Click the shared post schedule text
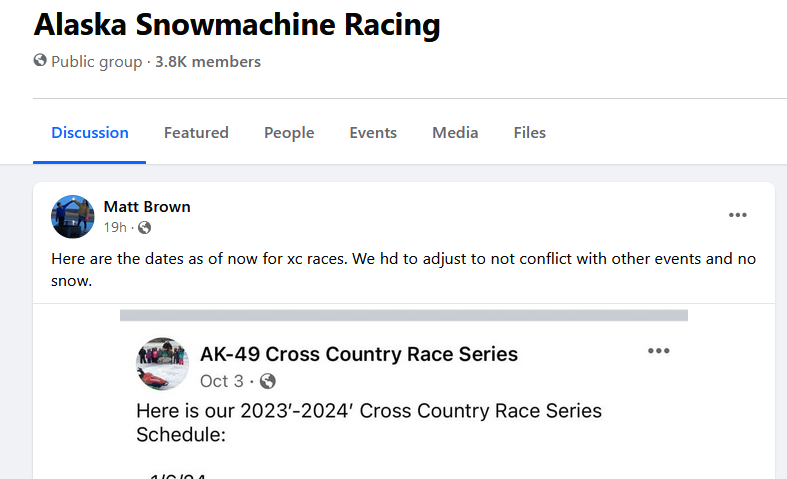787x479 pixels. pos(369,422)
